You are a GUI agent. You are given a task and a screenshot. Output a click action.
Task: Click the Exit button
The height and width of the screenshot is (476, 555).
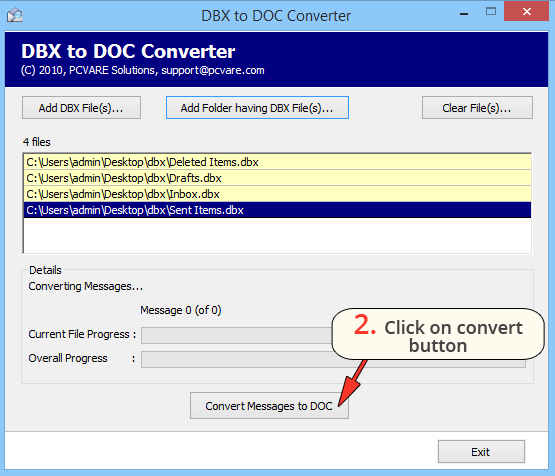[x=481, y=452]
